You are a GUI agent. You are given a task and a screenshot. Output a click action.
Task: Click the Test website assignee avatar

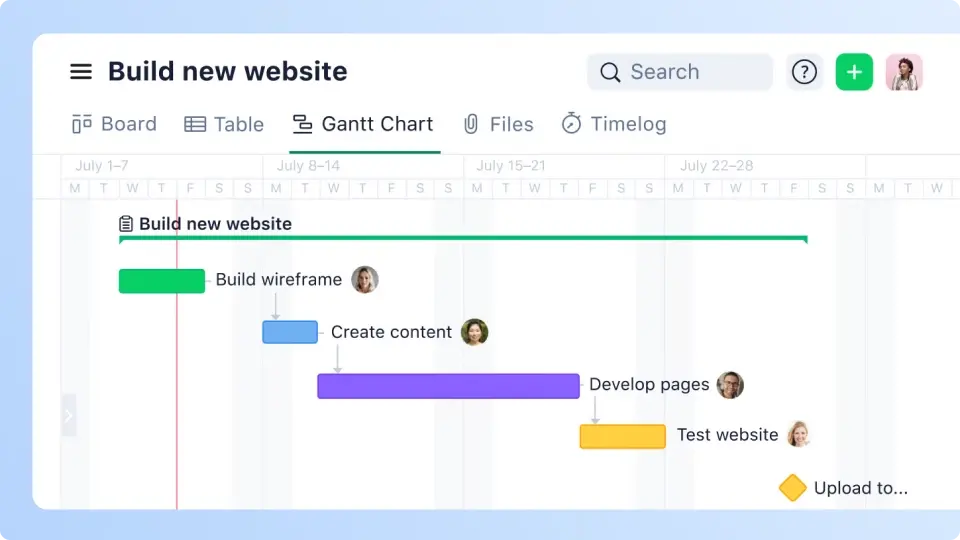click(x=798, y=435)
